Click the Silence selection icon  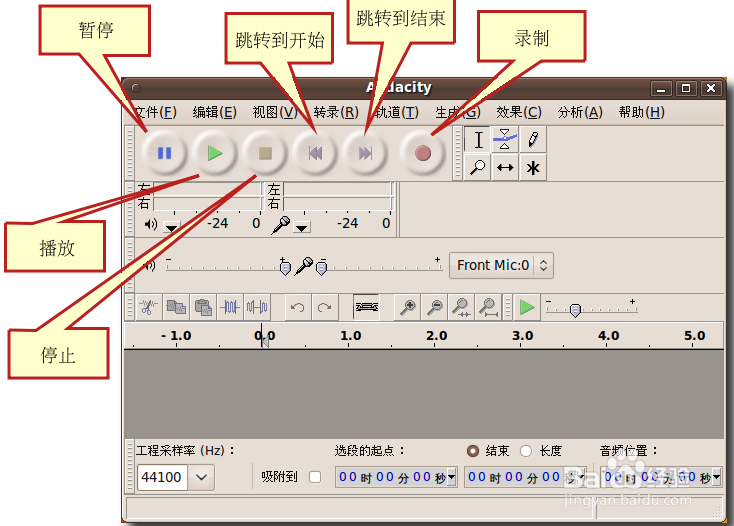[x=257, y=307]
